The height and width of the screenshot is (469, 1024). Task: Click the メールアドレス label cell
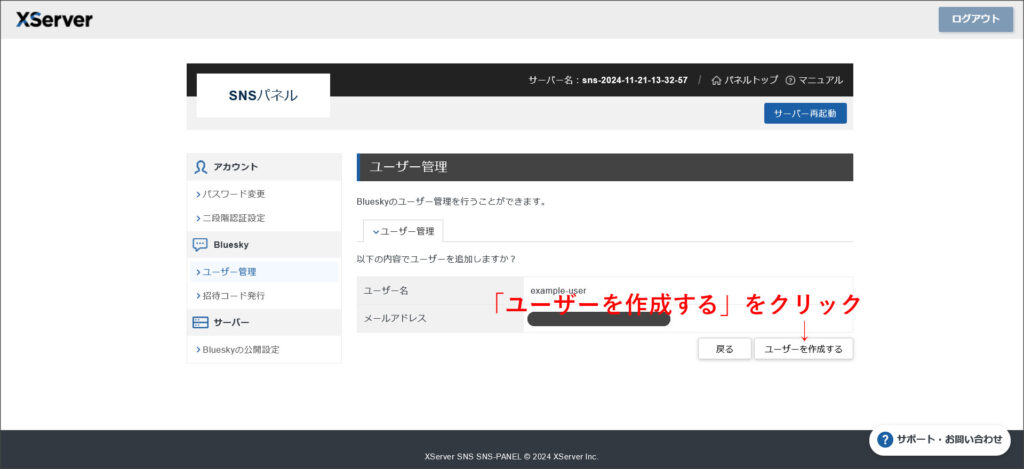pos(440,319)
